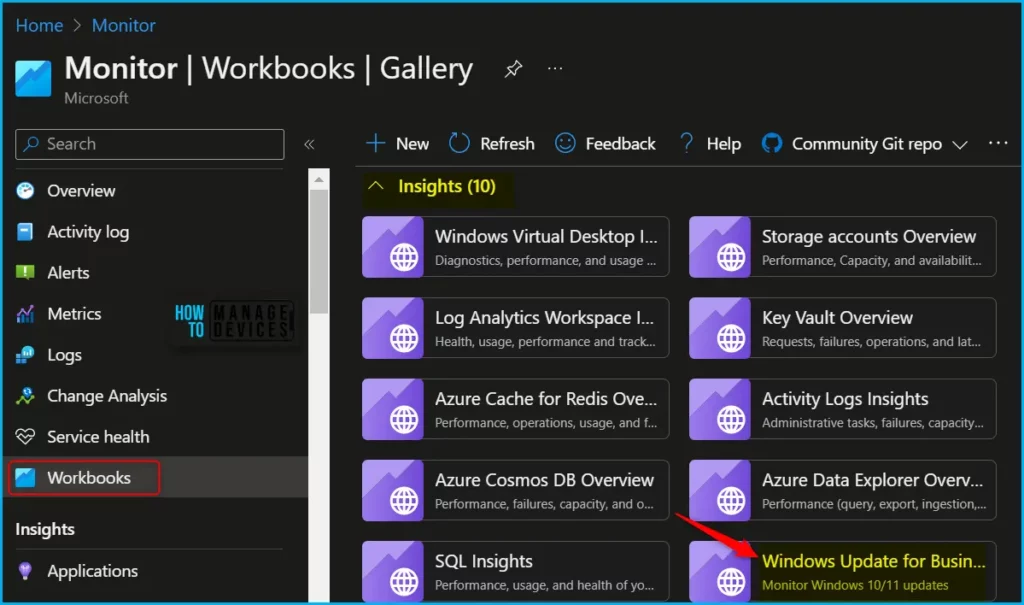
Task: Open Applications under Insights
Action: (x=92, y=571)
